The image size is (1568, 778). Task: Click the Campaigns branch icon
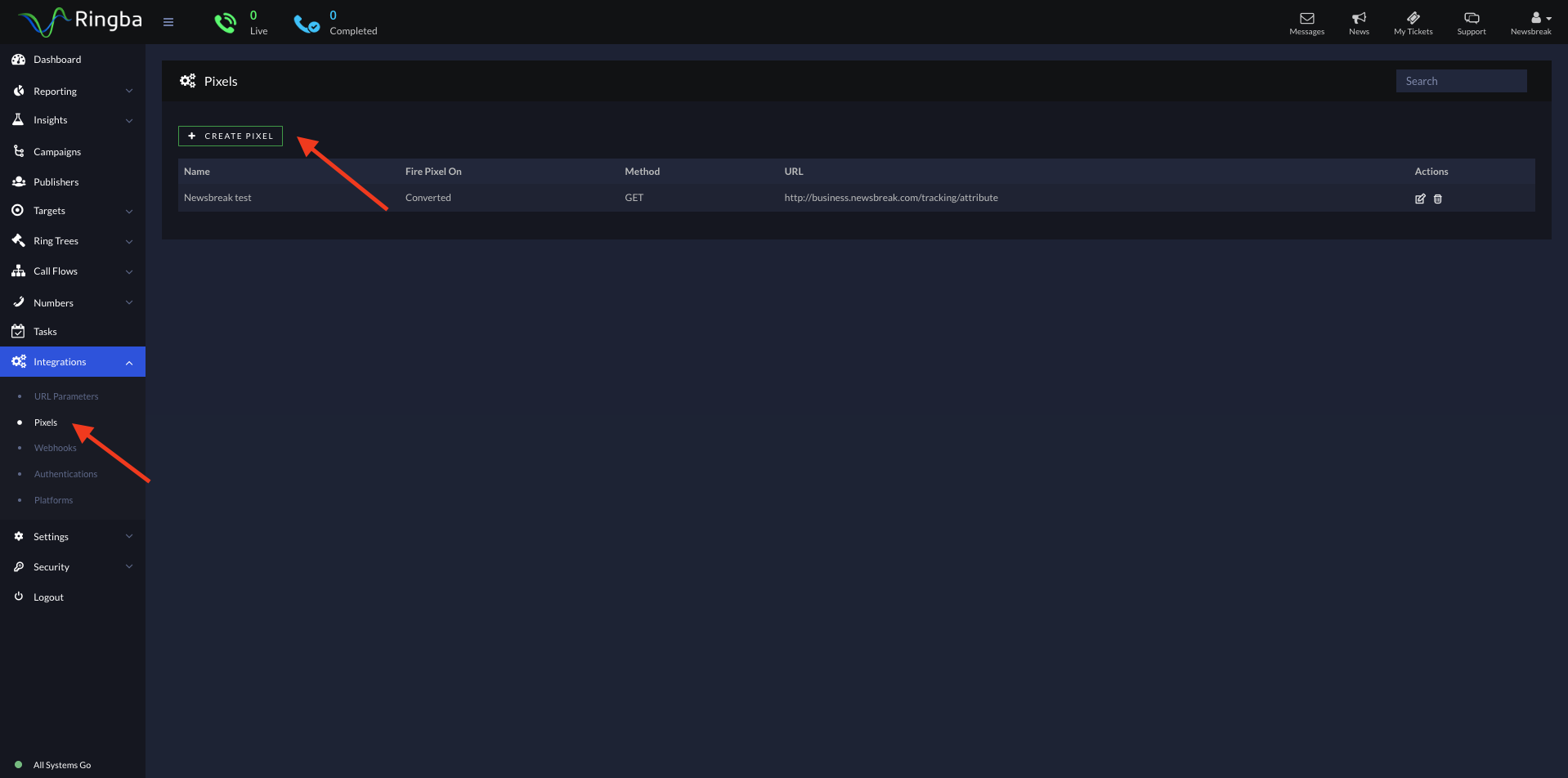click(18, 151)
